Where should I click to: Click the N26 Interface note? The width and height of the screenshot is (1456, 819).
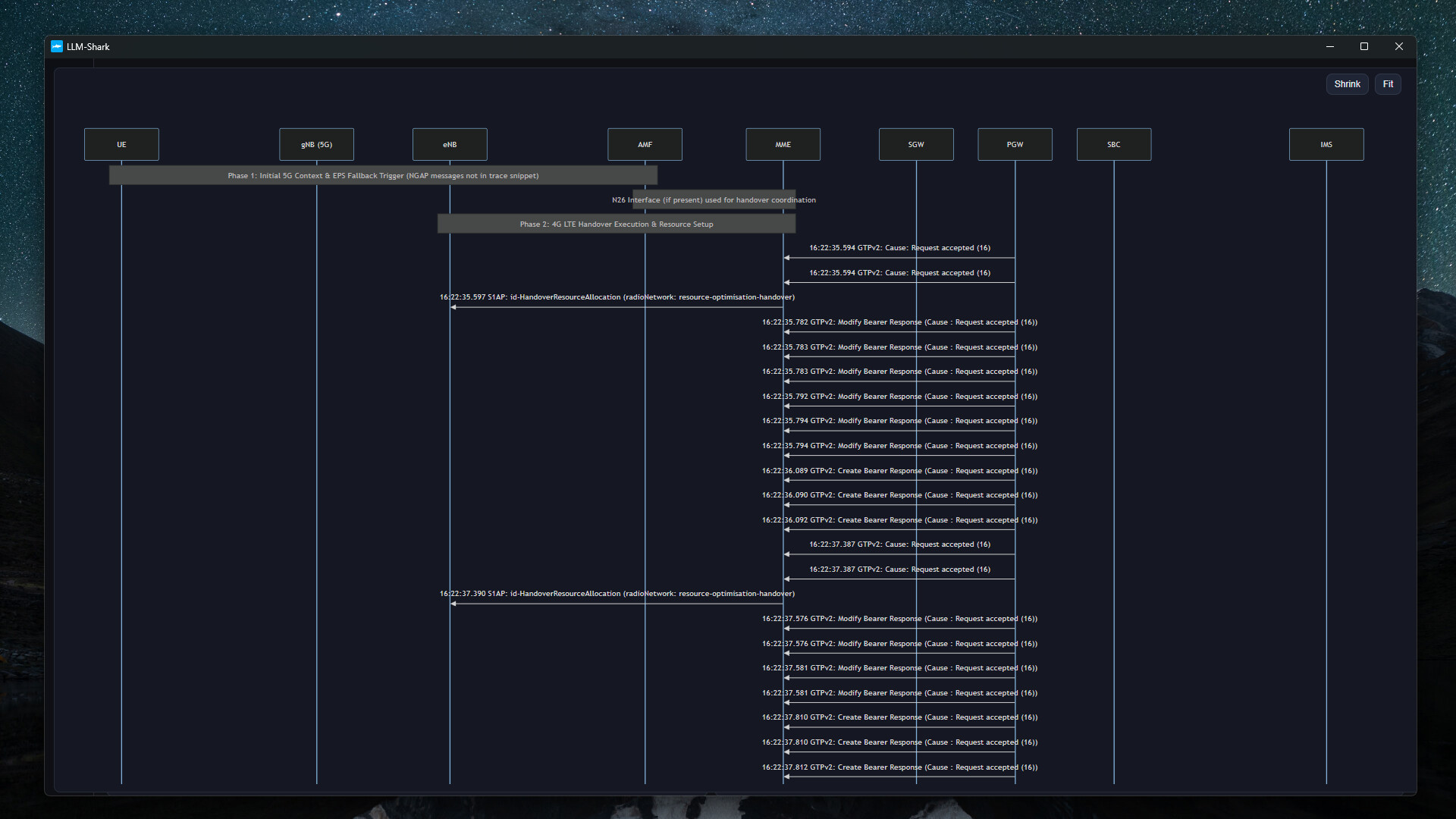714,200
